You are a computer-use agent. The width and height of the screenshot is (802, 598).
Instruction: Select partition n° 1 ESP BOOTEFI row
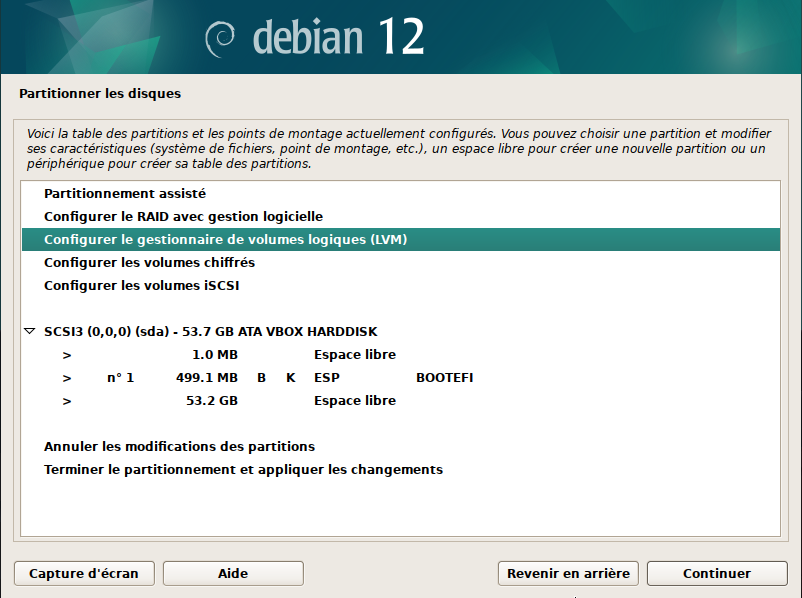(401, 378)
